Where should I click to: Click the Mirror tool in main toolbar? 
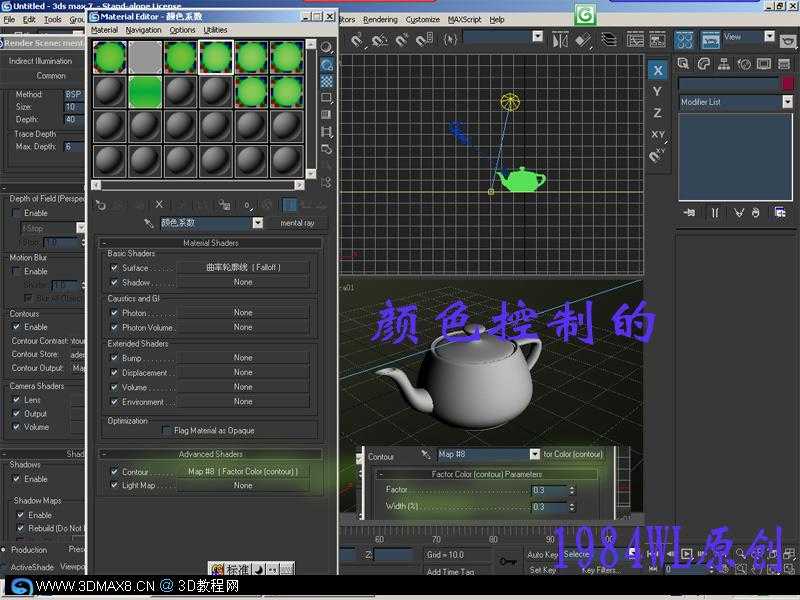[560, 40]
